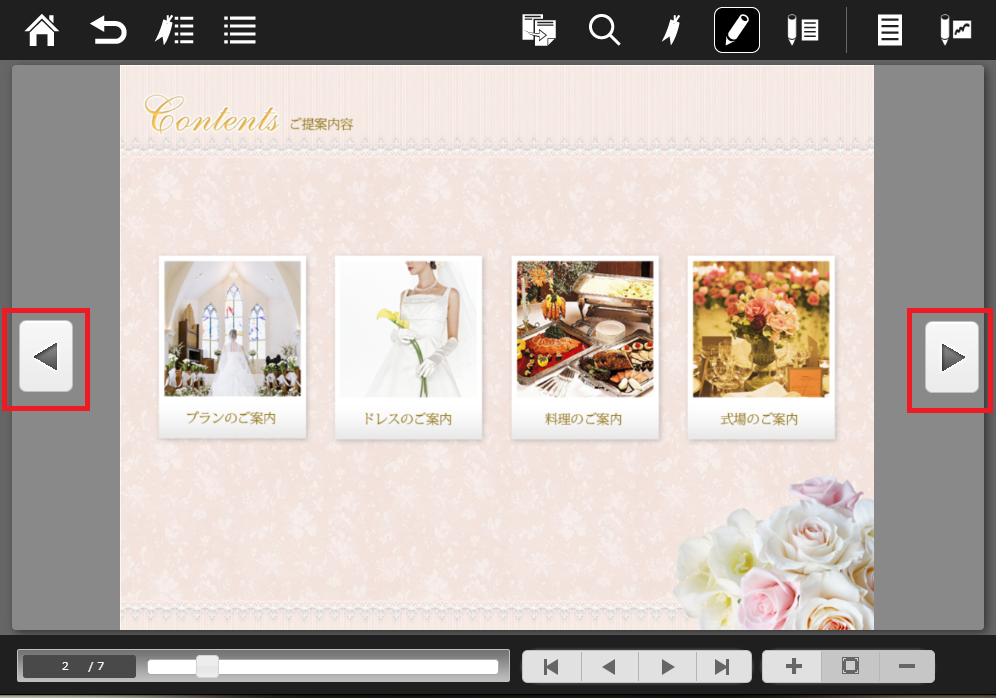Click the page transfer documents icon

(x=539, y=30)
